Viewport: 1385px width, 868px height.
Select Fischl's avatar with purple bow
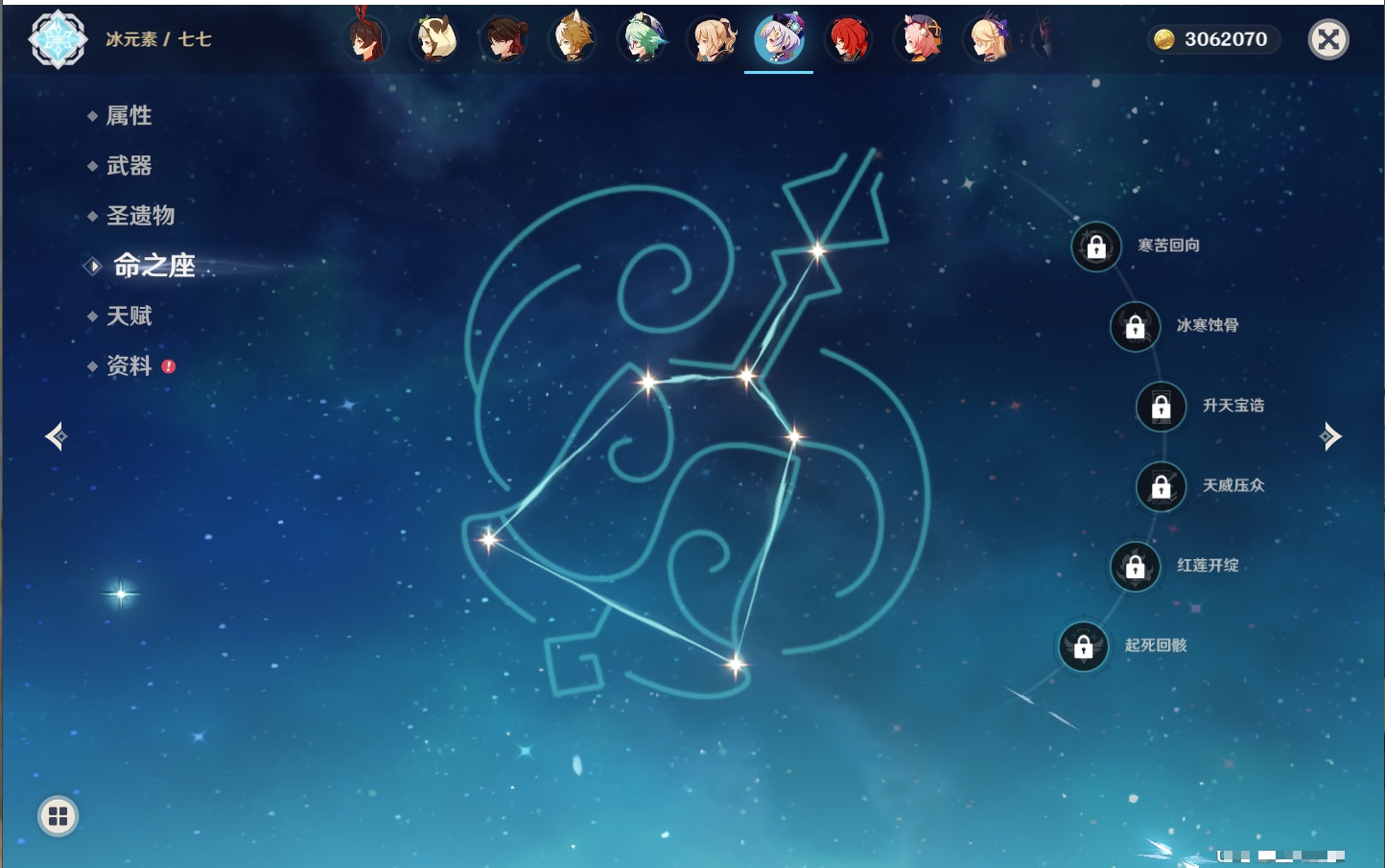coord(987,38)
